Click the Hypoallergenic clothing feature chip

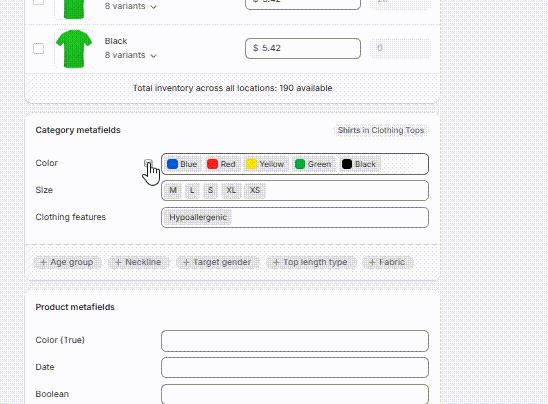(x=198, y=217)
